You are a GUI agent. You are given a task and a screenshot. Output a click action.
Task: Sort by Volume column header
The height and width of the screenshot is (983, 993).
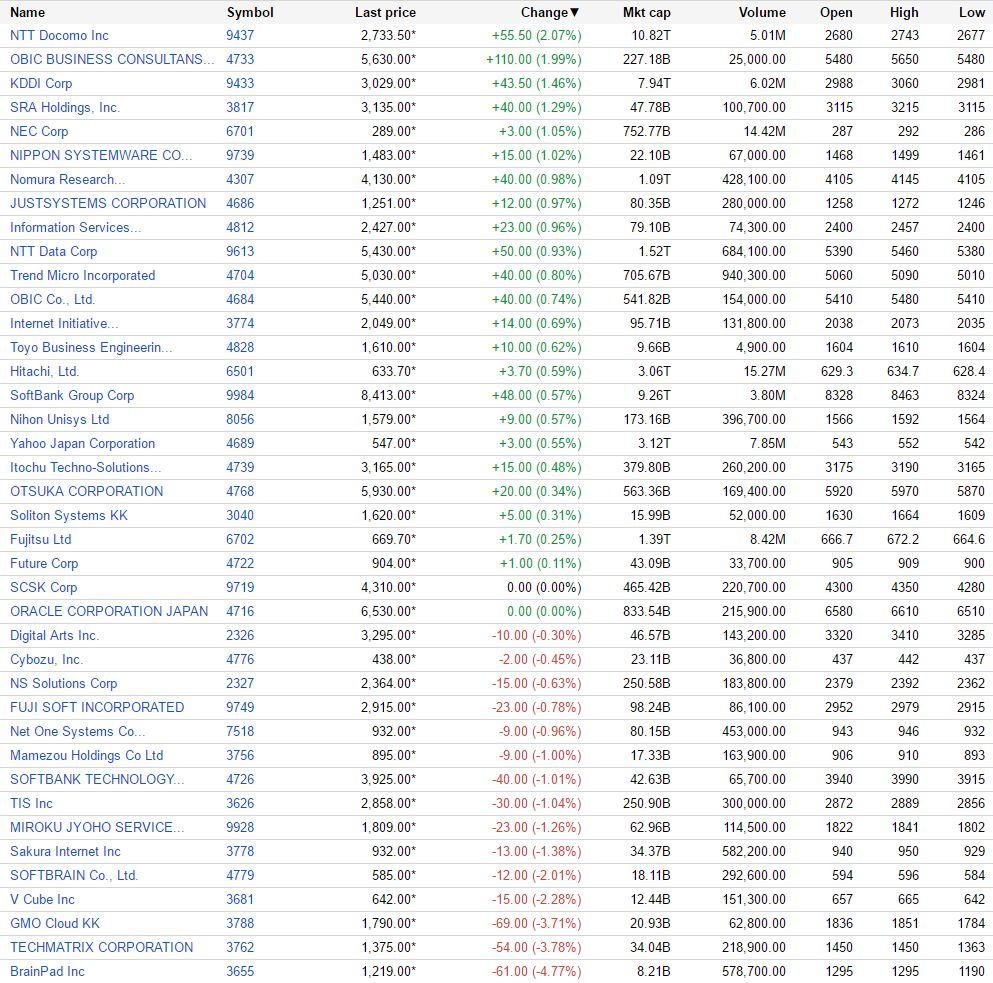[x=762, y=12]
